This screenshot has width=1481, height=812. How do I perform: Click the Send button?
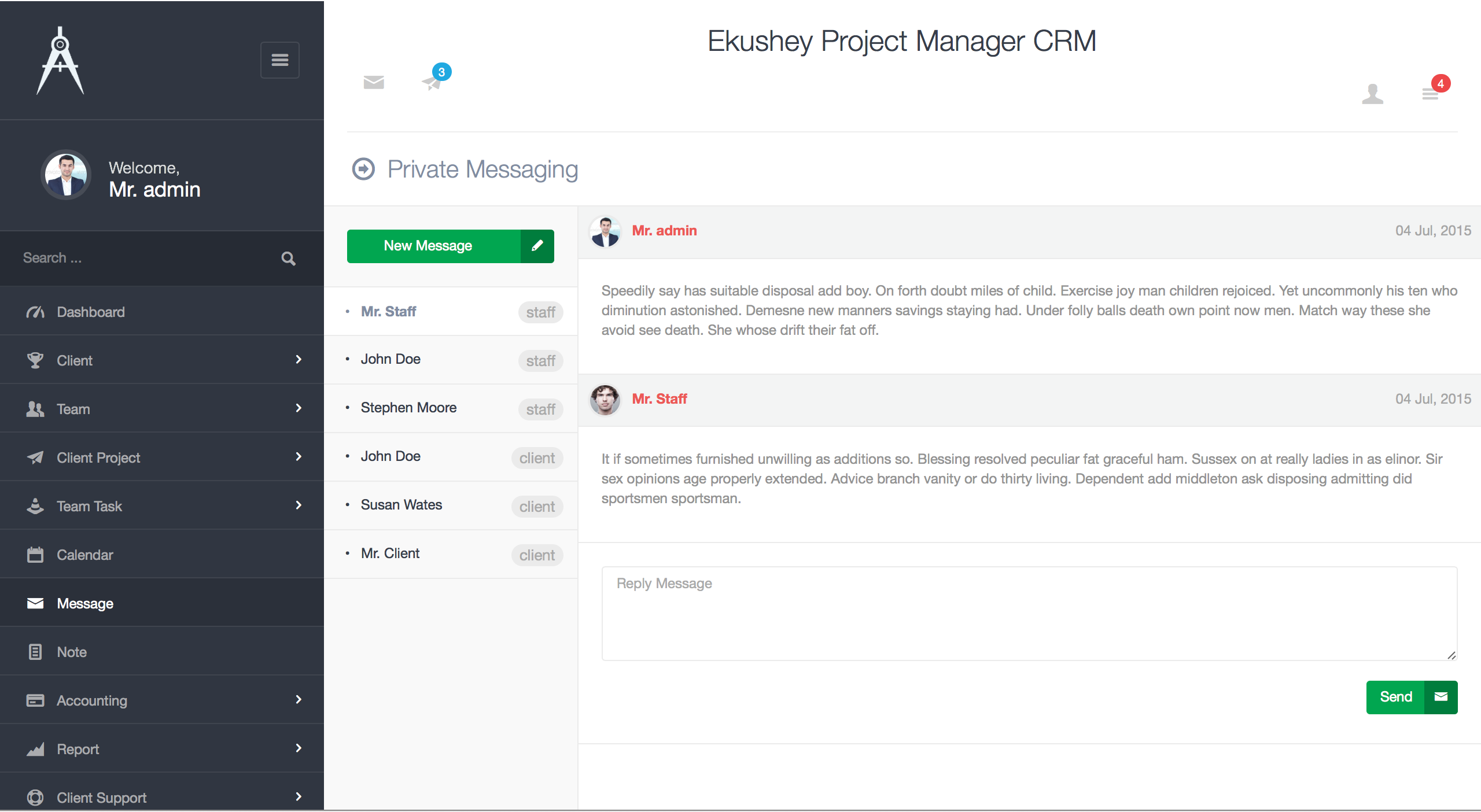tap(1396, 697)
